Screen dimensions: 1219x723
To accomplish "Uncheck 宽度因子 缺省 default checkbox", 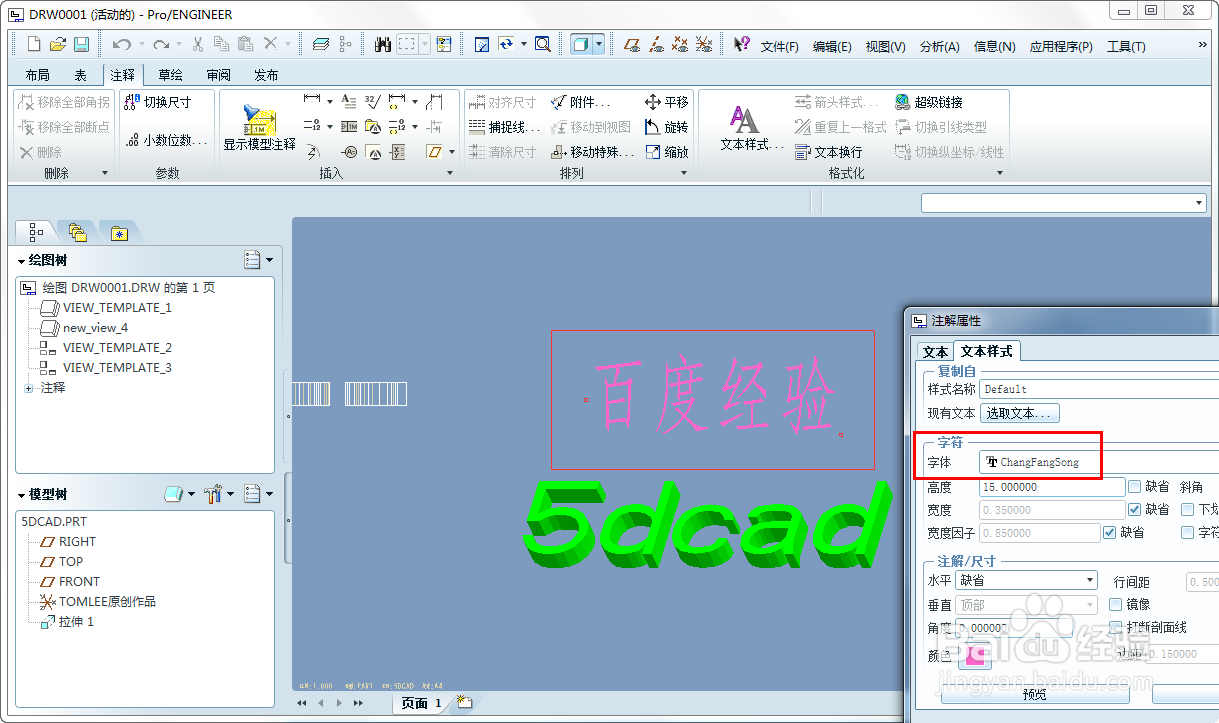I will click(x=1109, y=533).
